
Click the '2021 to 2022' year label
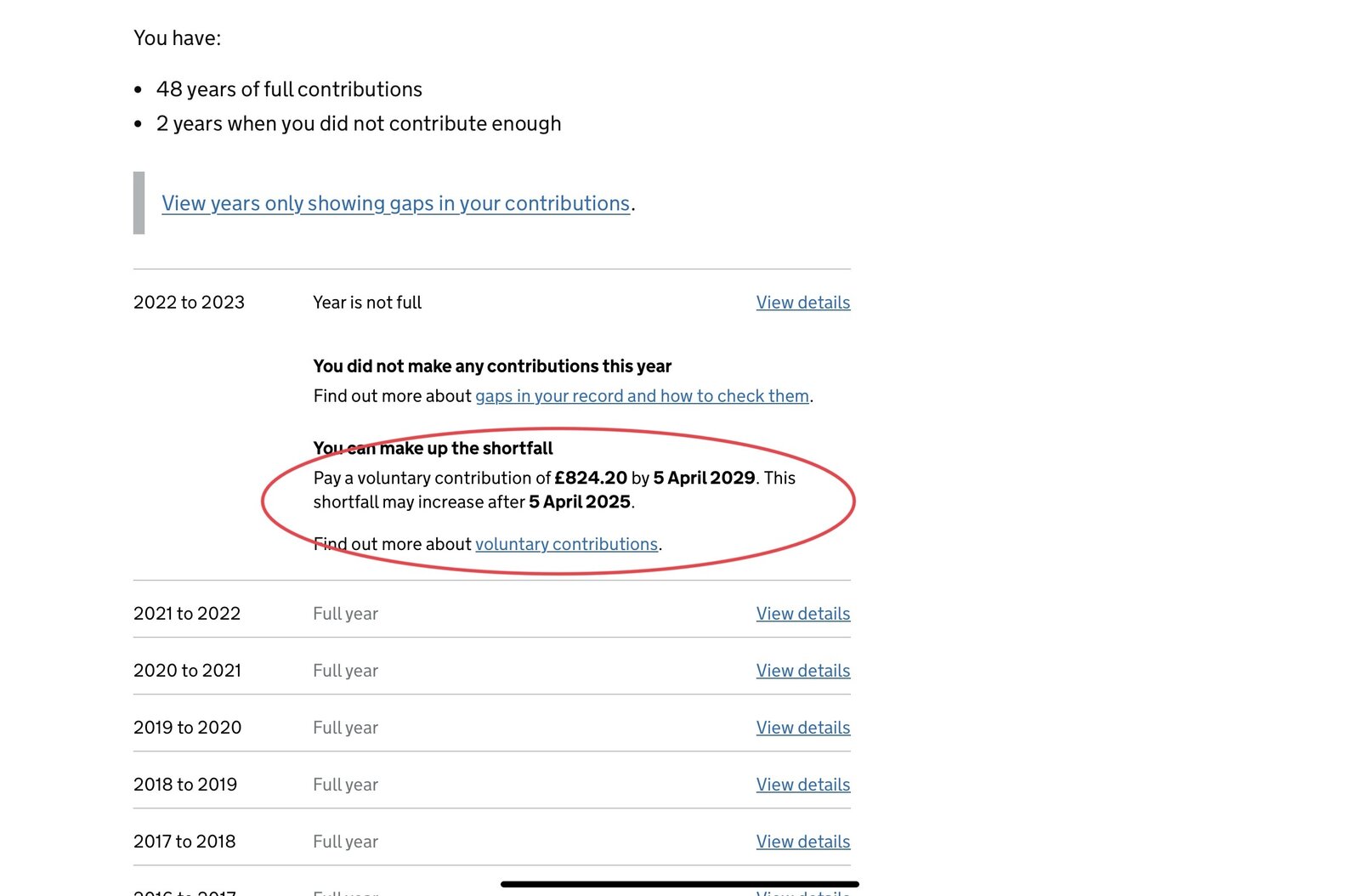(187, 614)
